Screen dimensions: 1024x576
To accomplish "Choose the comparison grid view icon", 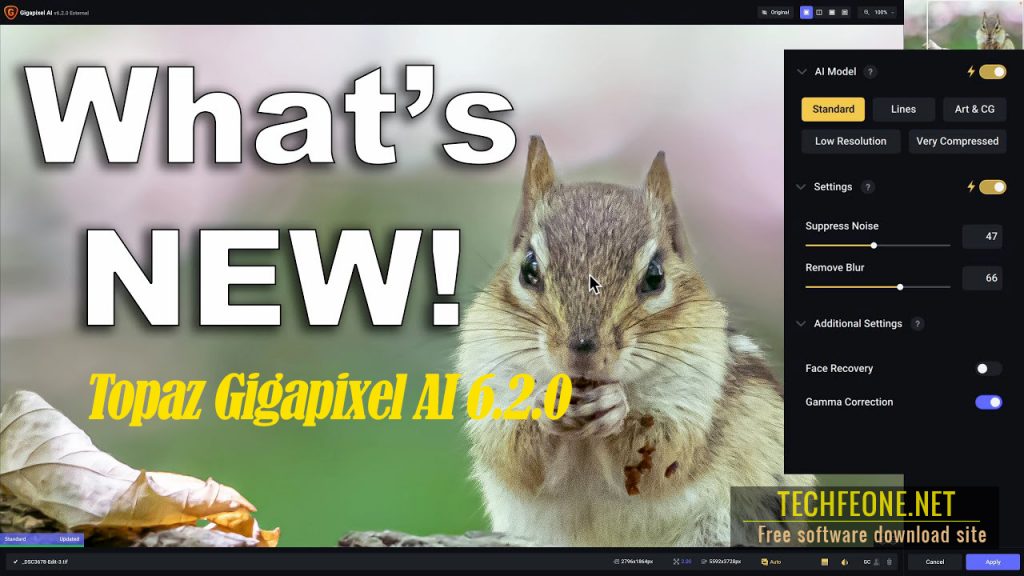I will coord(844,12).
